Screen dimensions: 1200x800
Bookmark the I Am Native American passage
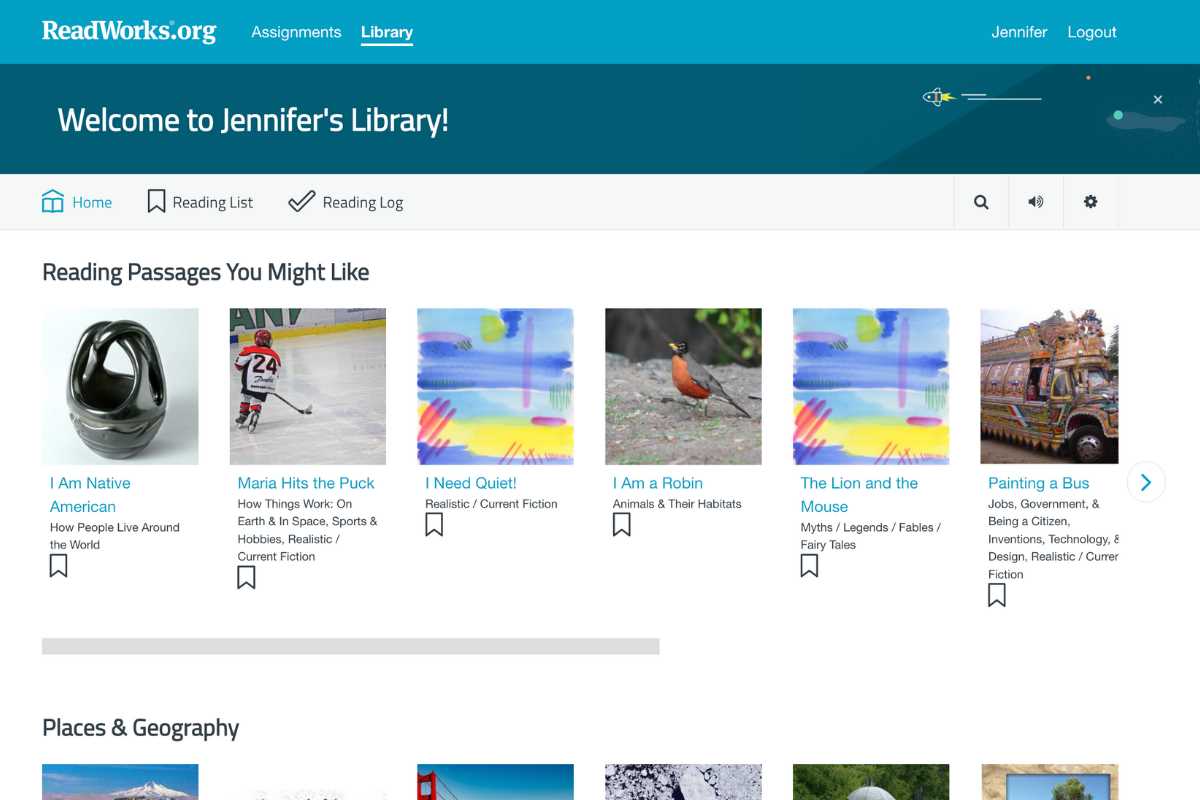[59, 566]
